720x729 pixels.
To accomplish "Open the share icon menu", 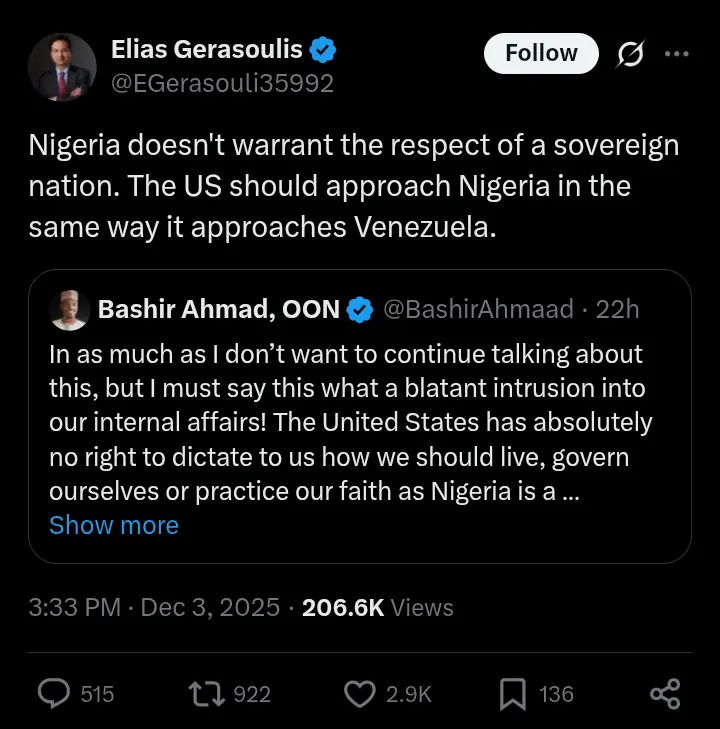I will tap(664, 693).
